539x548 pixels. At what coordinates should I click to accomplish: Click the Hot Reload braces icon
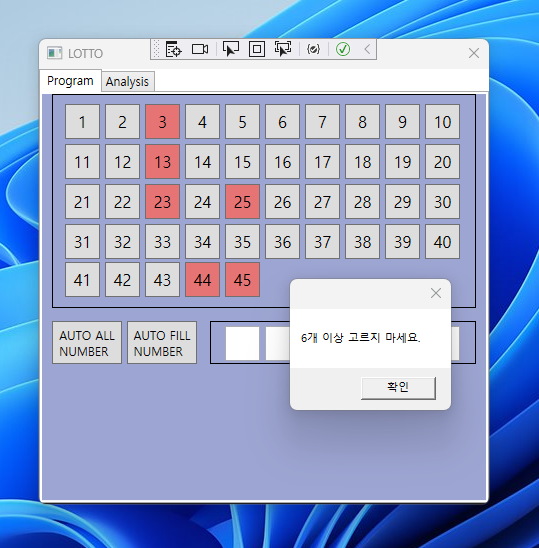pyautogui.click(x=313, y=49)
